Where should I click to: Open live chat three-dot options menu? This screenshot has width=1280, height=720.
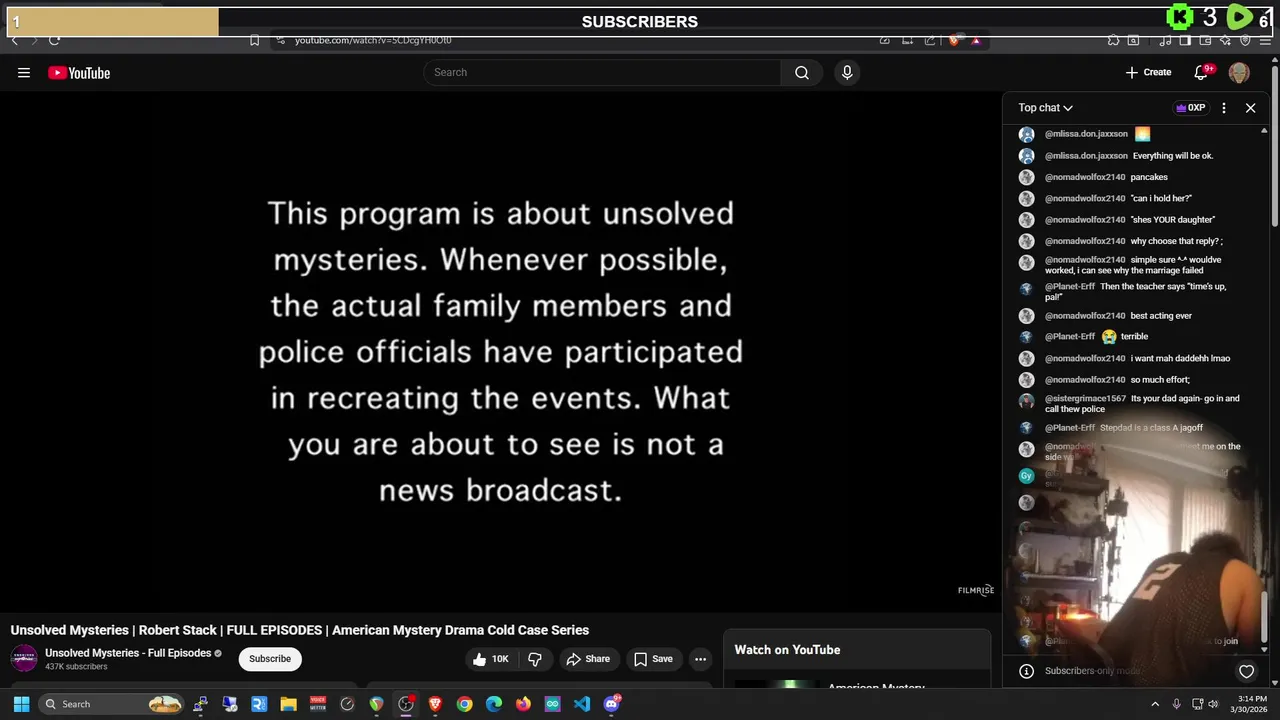coord(1223,107)
